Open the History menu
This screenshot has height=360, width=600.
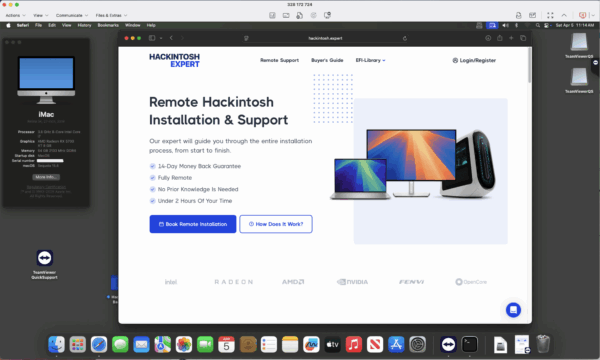(84, 25)
